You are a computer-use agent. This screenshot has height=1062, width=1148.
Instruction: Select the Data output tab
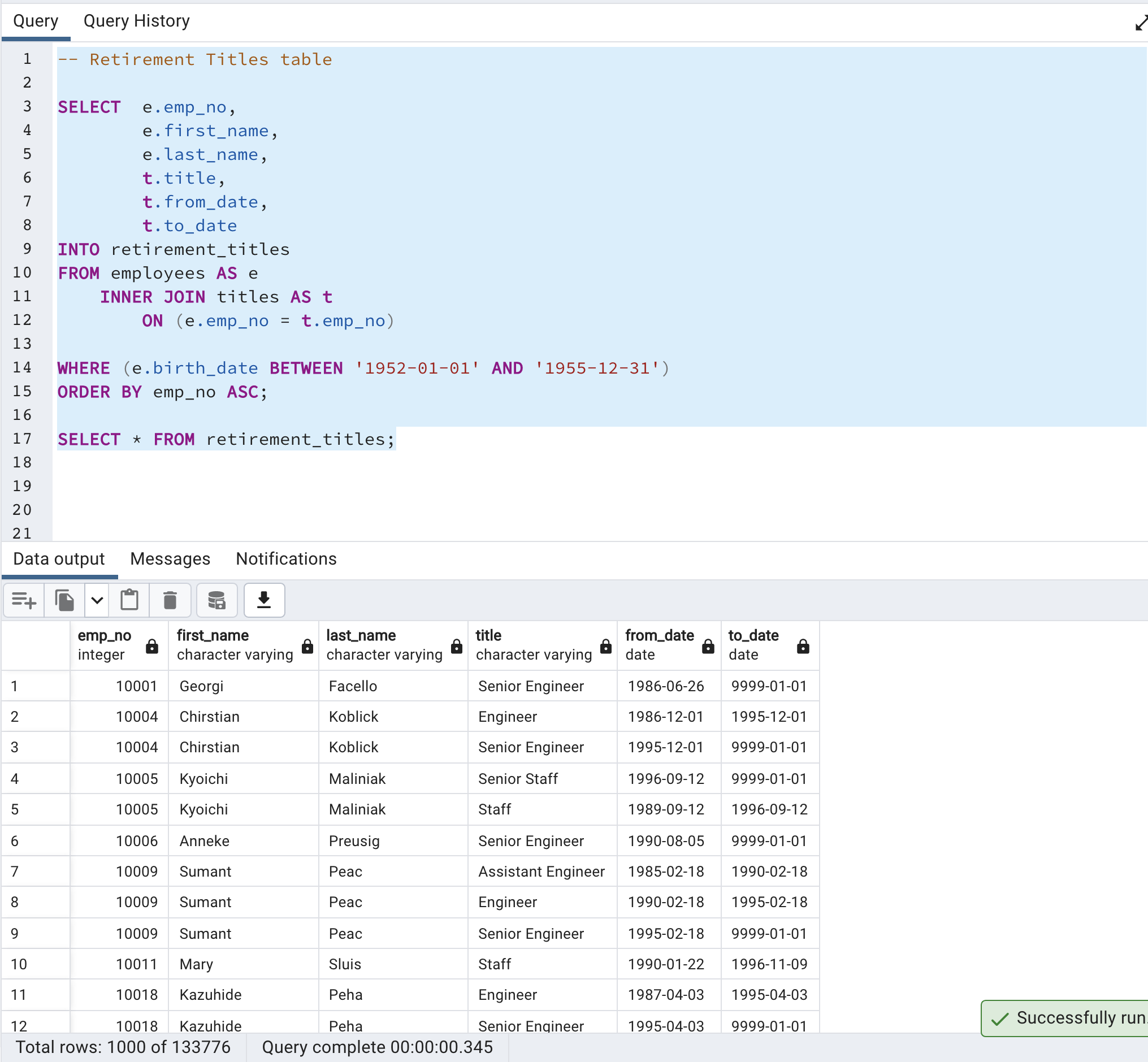pos(58,558)
